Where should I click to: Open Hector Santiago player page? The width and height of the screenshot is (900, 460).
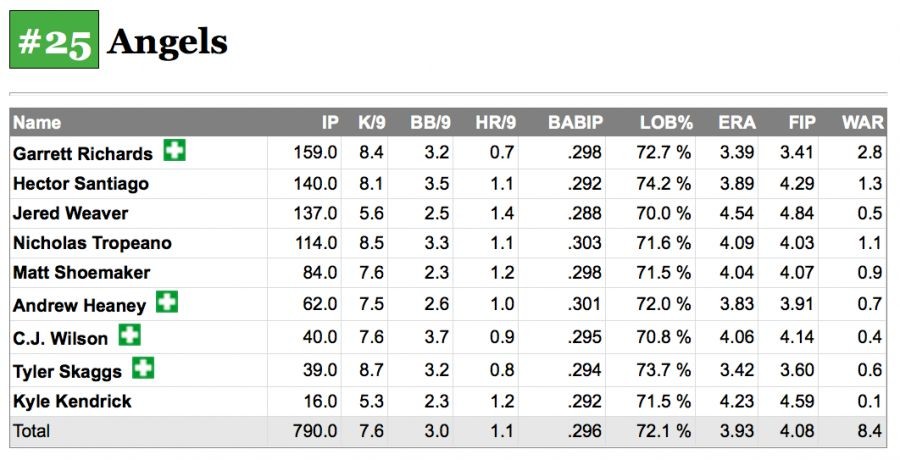[80, 184]
